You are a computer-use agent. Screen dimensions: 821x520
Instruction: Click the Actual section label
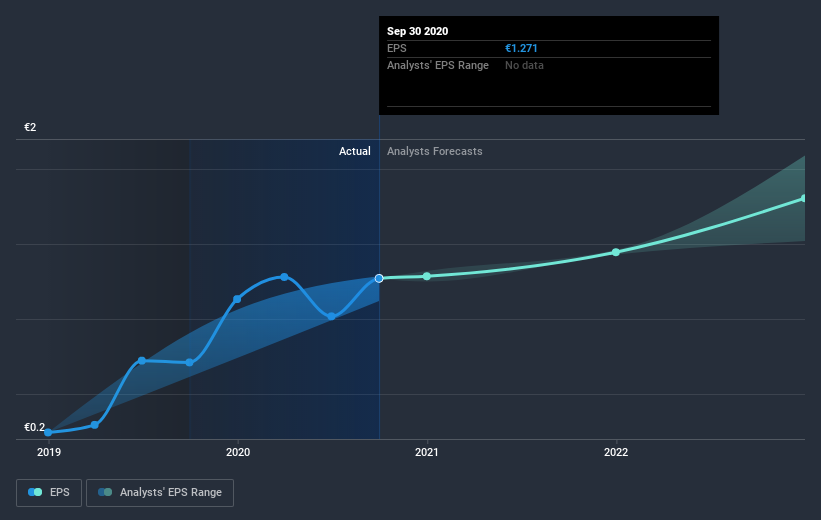354,151
